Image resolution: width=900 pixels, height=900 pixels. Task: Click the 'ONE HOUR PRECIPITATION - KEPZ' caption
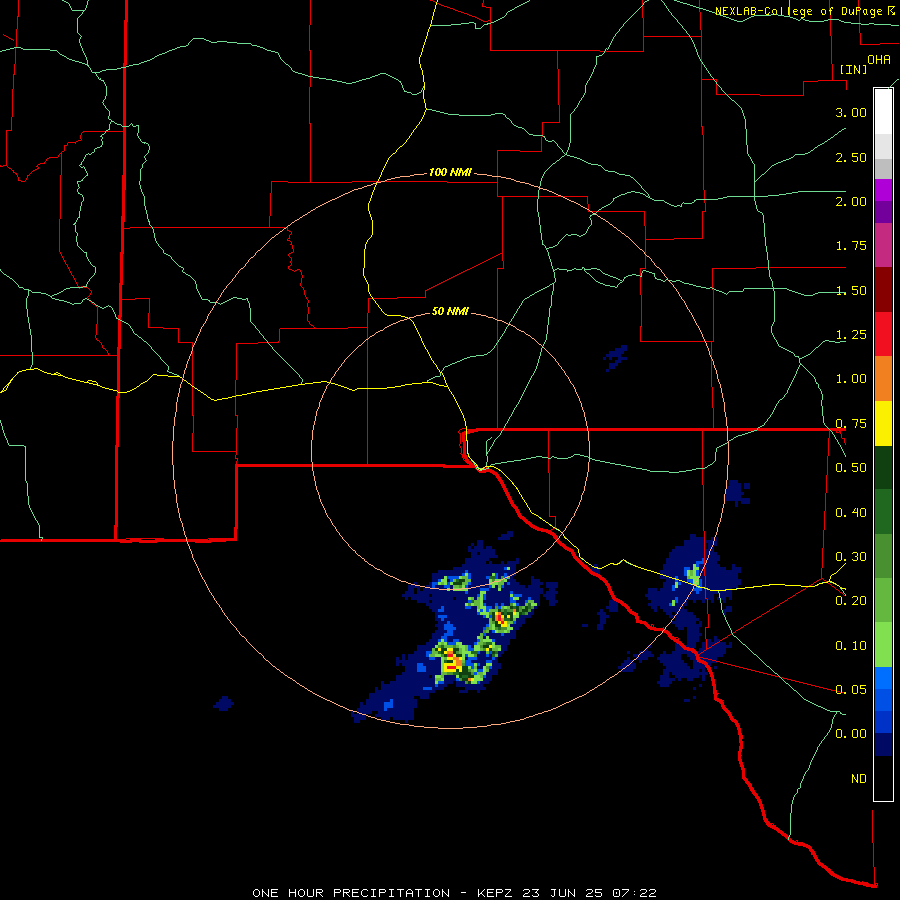click(x=385, y=893)
